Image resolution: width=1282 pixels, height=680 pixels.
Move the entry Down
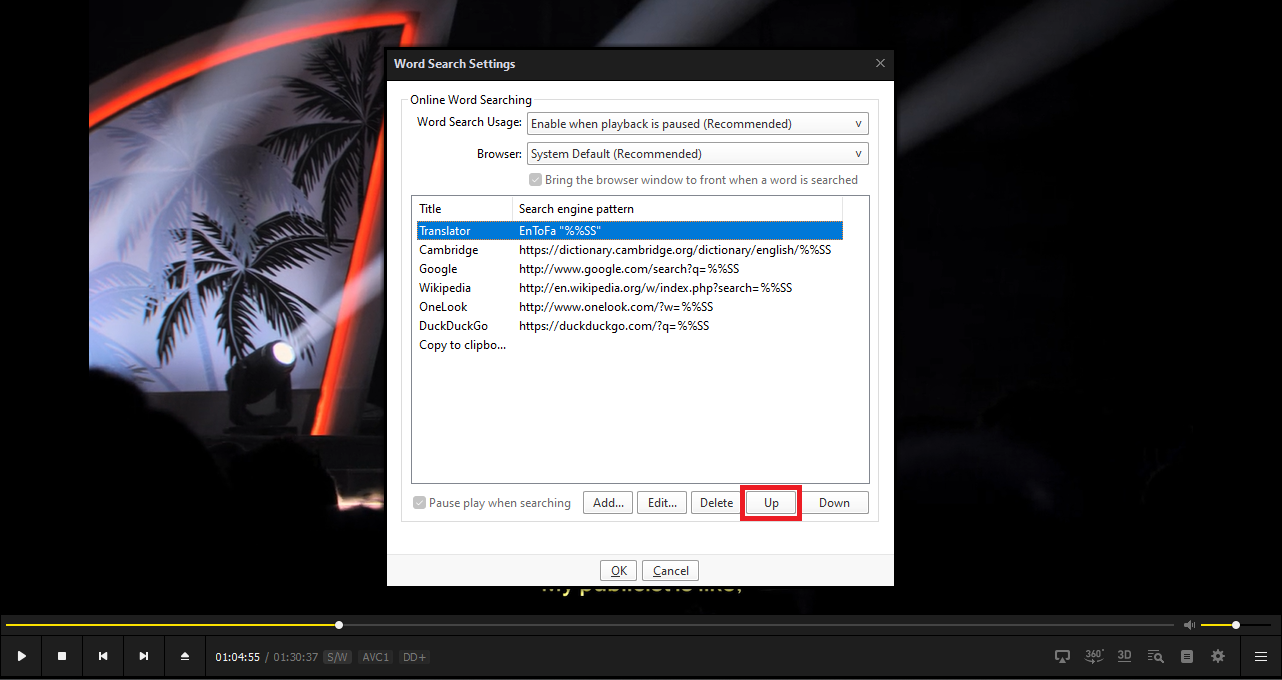834,503
